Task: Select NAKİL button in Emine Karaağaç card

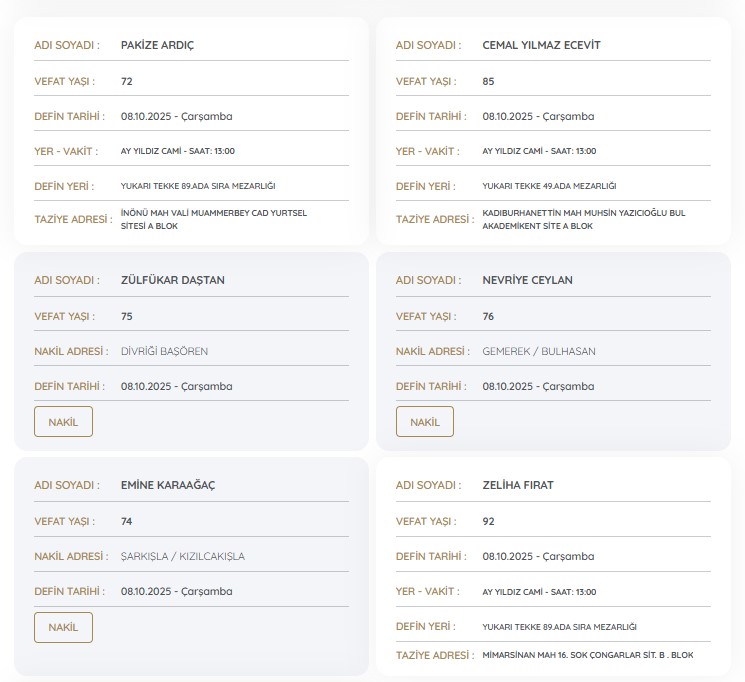Action: [x=63, y=627]
